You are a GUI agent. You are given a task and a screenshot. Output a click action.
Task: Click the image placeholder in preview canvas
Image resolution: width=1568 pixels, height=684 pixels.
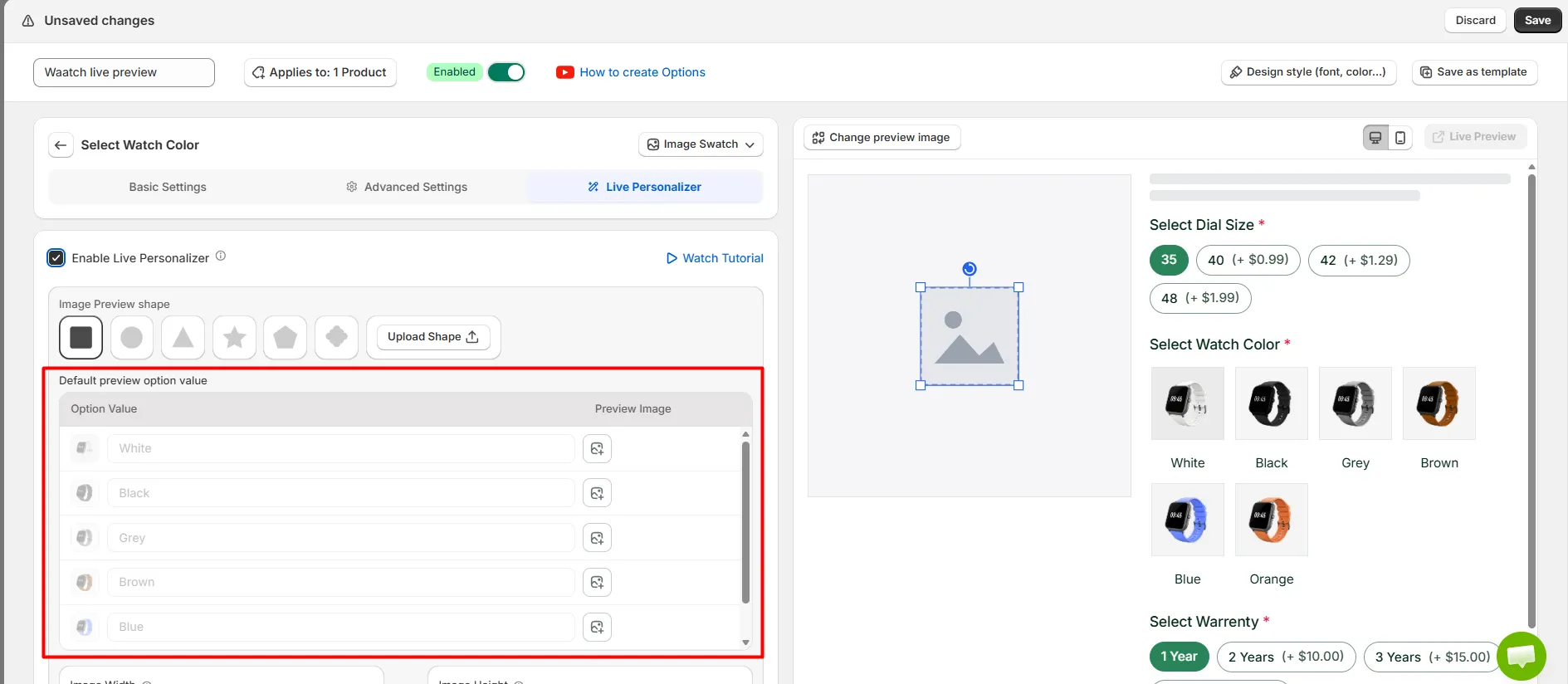[970, 336]
